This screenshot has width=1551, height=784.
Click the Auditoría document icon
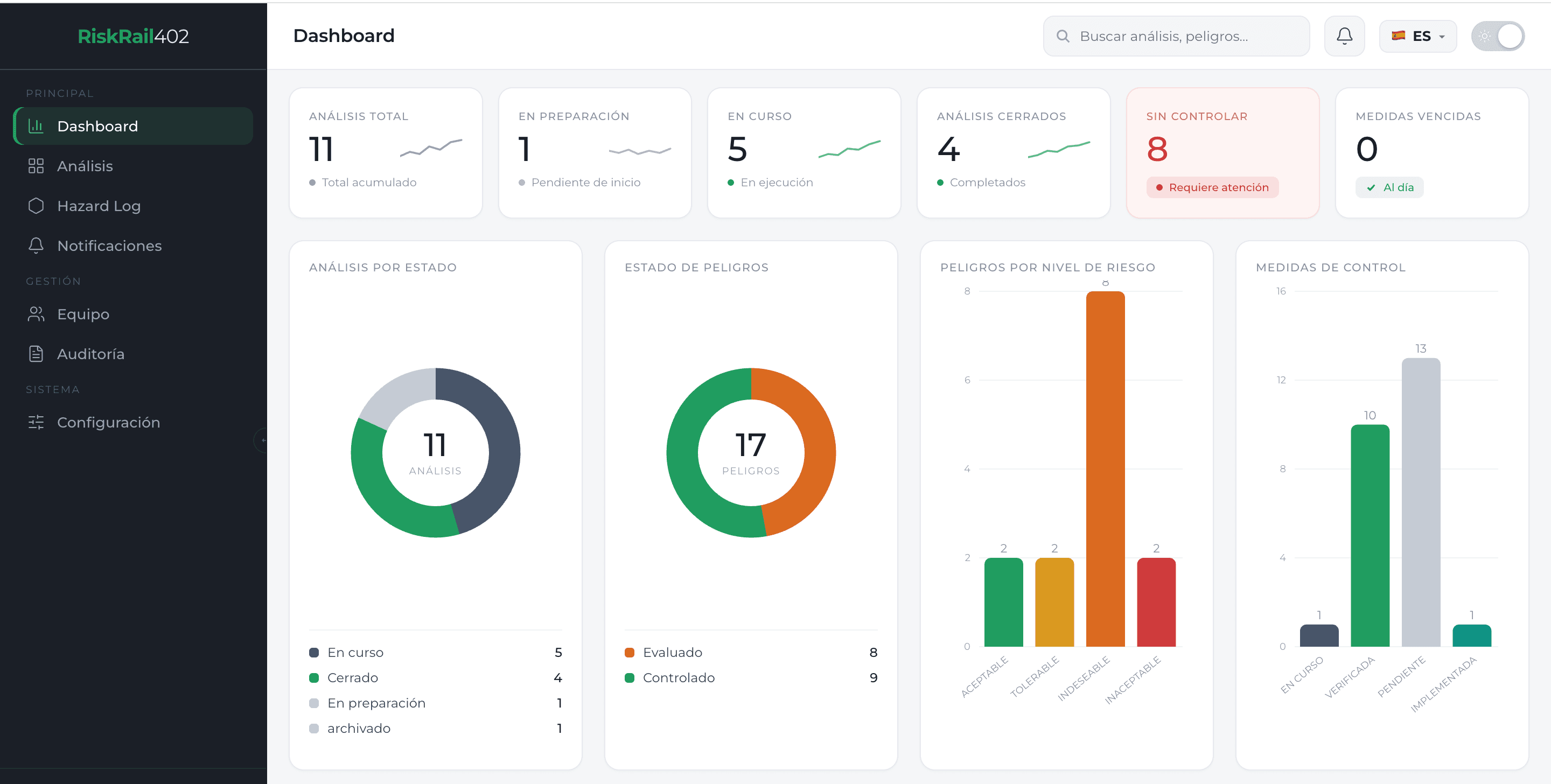[36, 354]
